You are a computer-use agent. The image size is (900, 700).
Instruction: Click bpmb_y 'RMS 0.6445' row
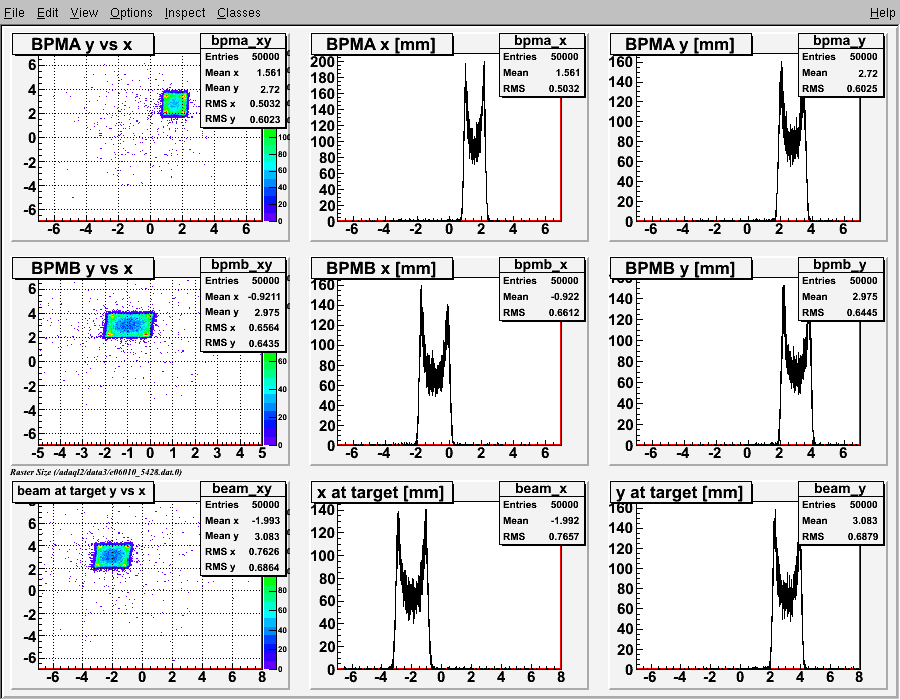click(x=840, y=313)
